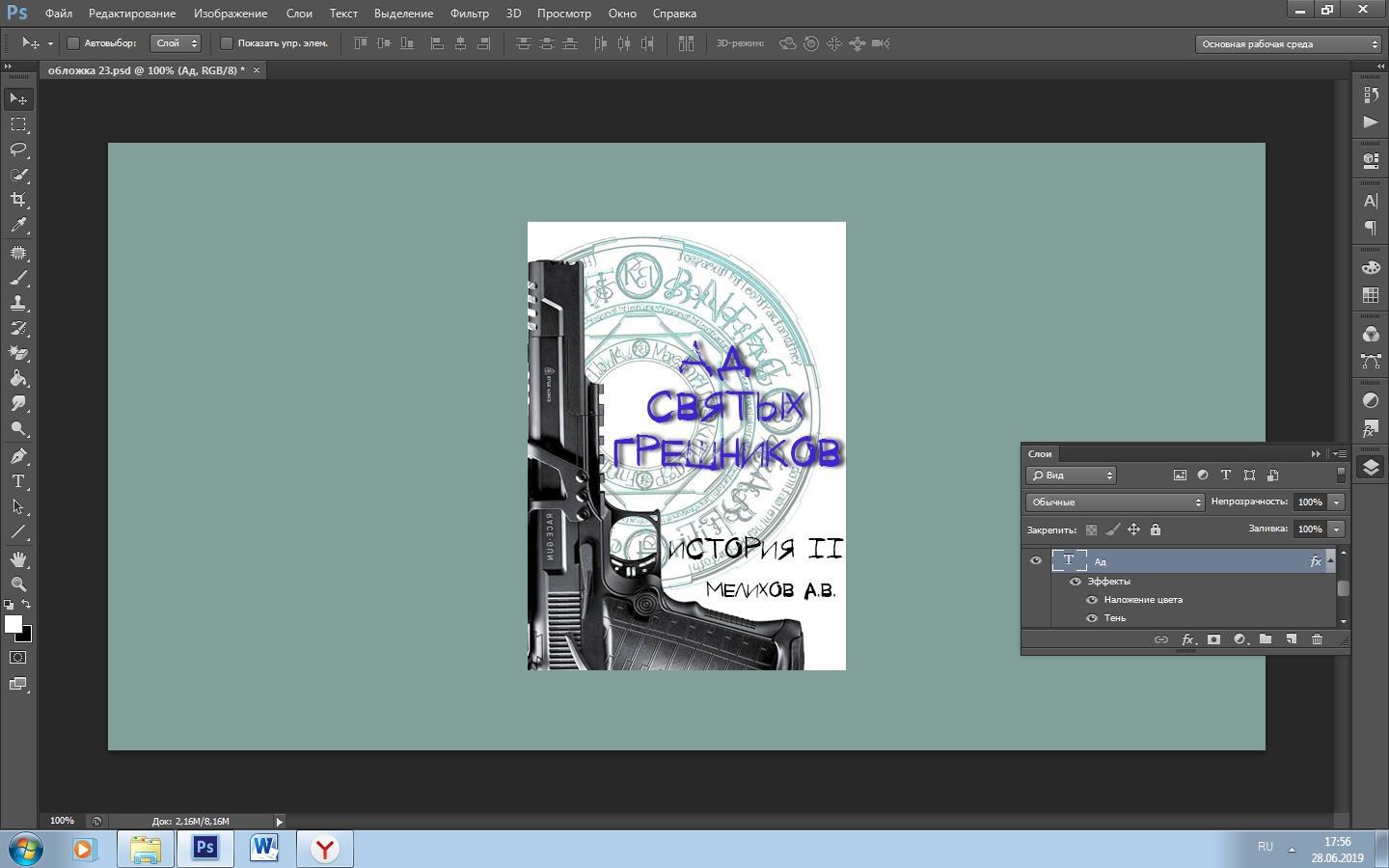Open the Обычные blend mode dropdown
1389x868 pixels.
(x=1115, y=502)
